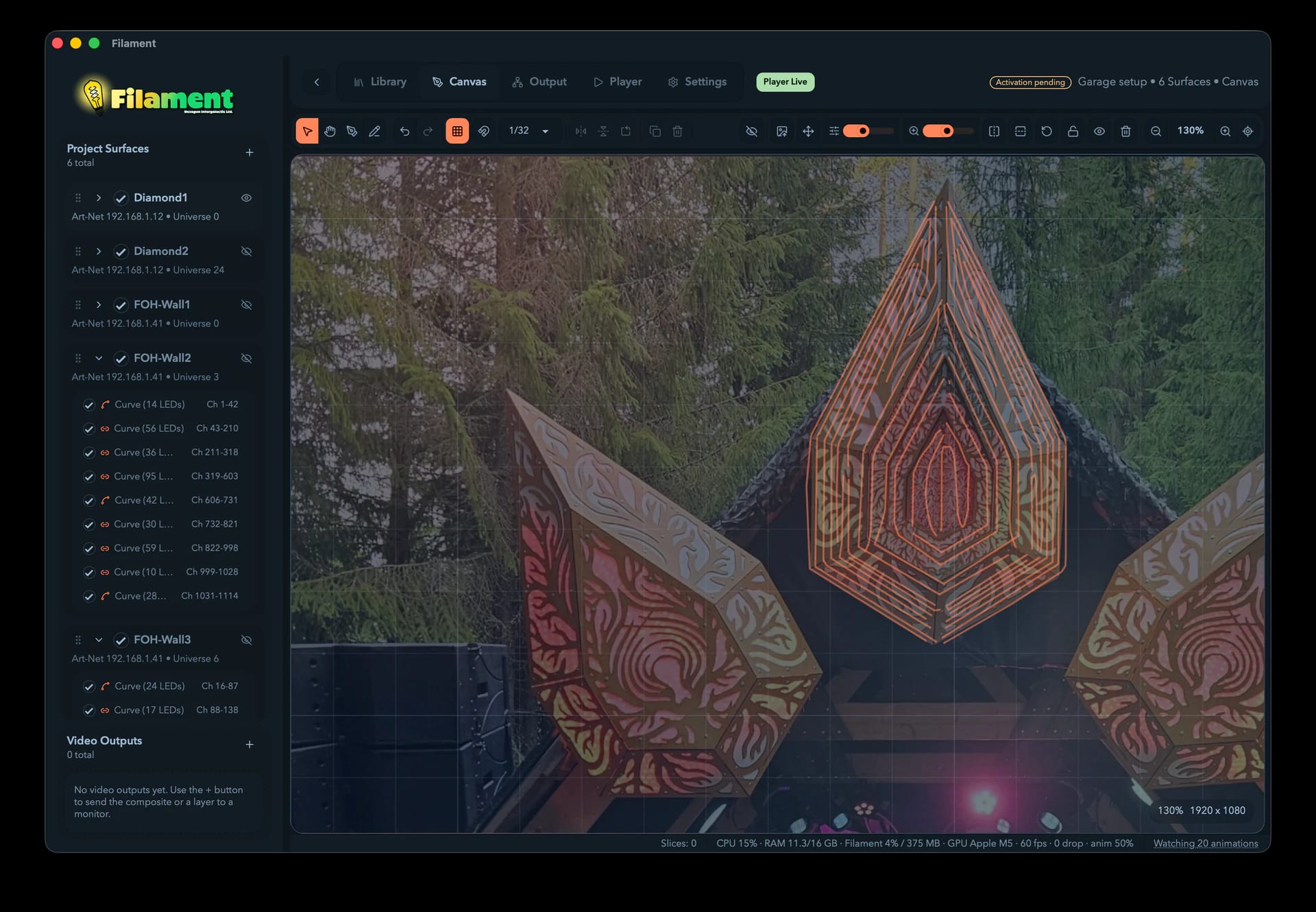Click the reset rotation icon
The image size is (1316, 912).
tap(1047, 131)
